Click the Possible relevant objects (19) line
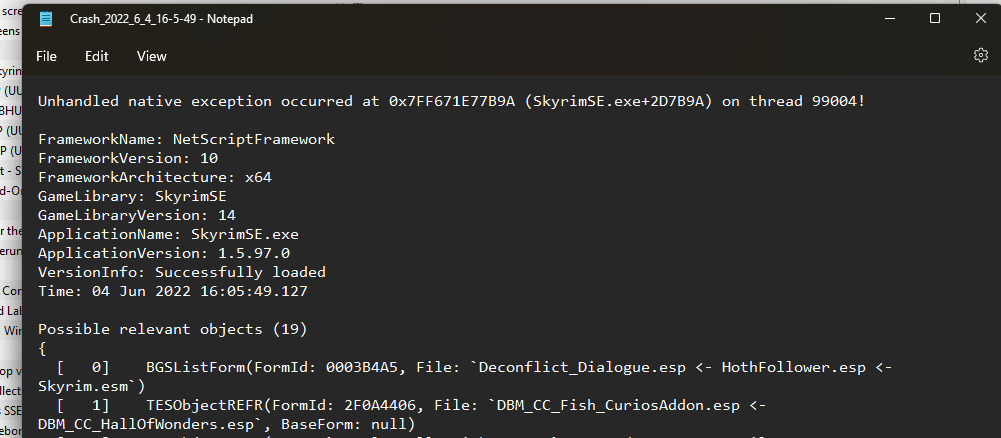 coord(172,329)
